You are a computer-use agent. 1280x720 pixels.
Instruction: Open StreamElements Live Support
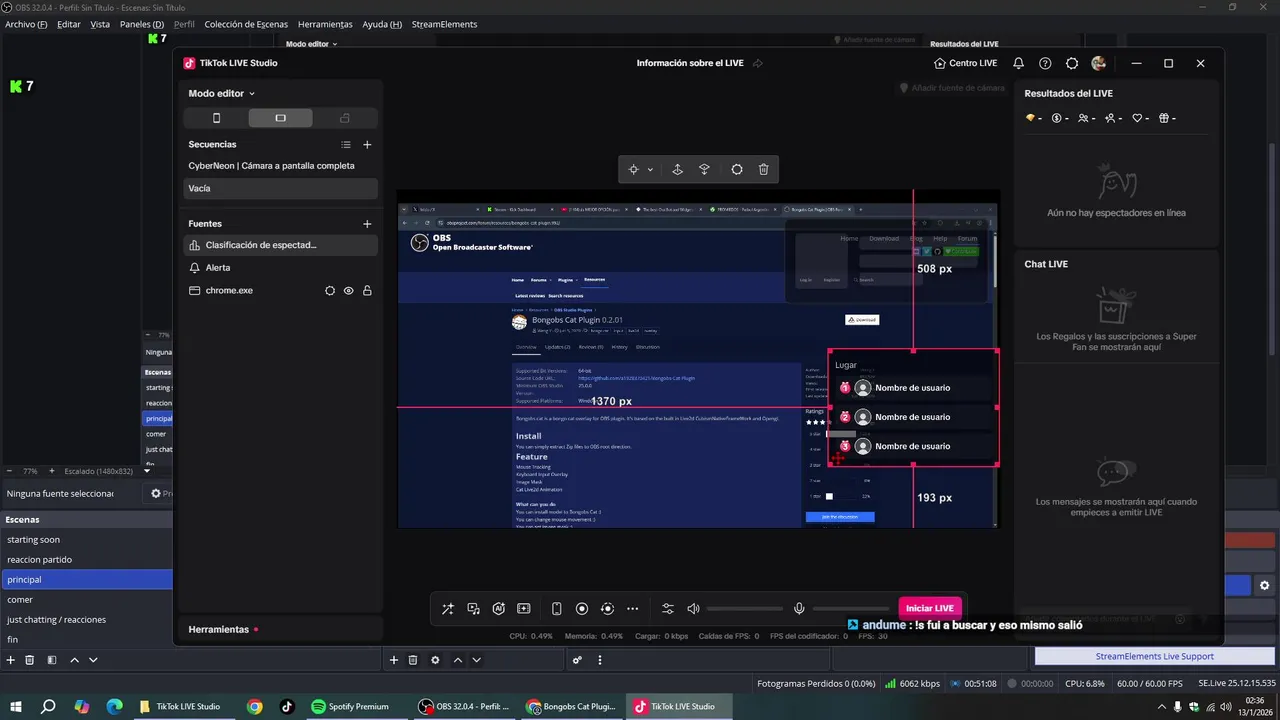click(x=1154, y=656)
